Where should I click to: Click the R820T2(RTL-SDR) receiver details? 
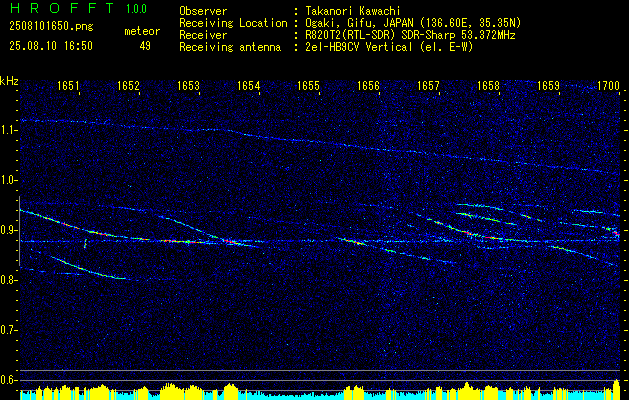[410, 35]
